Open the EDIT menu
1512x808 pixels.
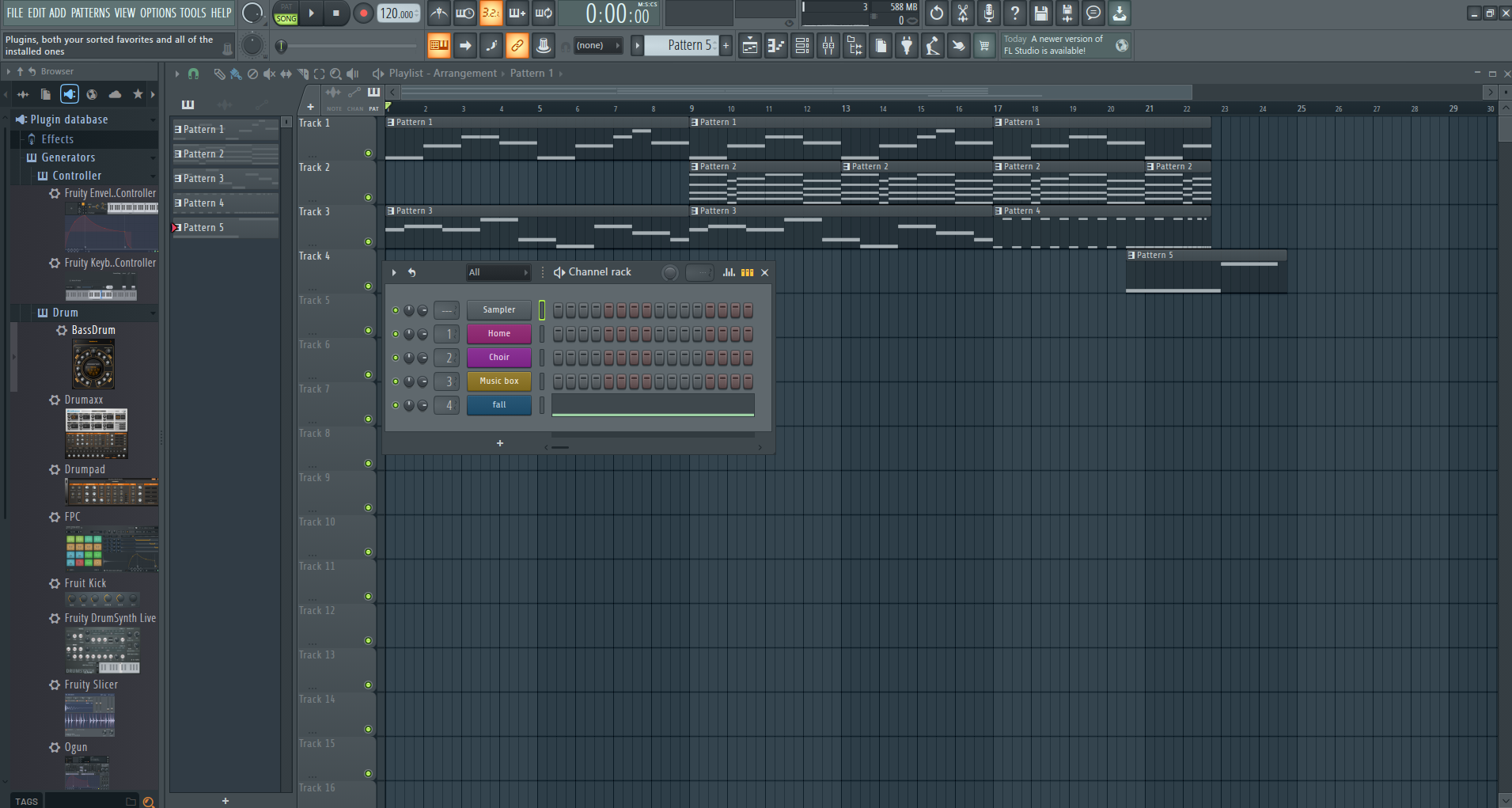(36, 13)
